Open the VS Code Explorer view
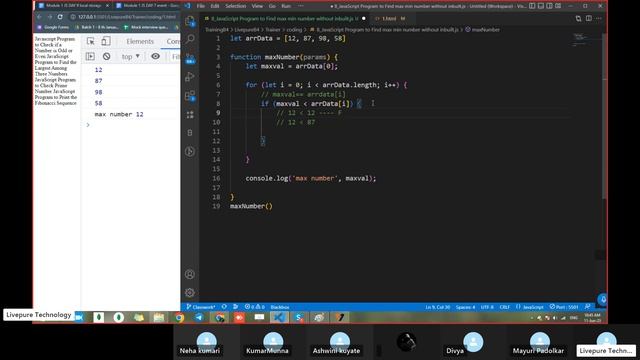Screen dimensions: 640x360 (190, 21)
